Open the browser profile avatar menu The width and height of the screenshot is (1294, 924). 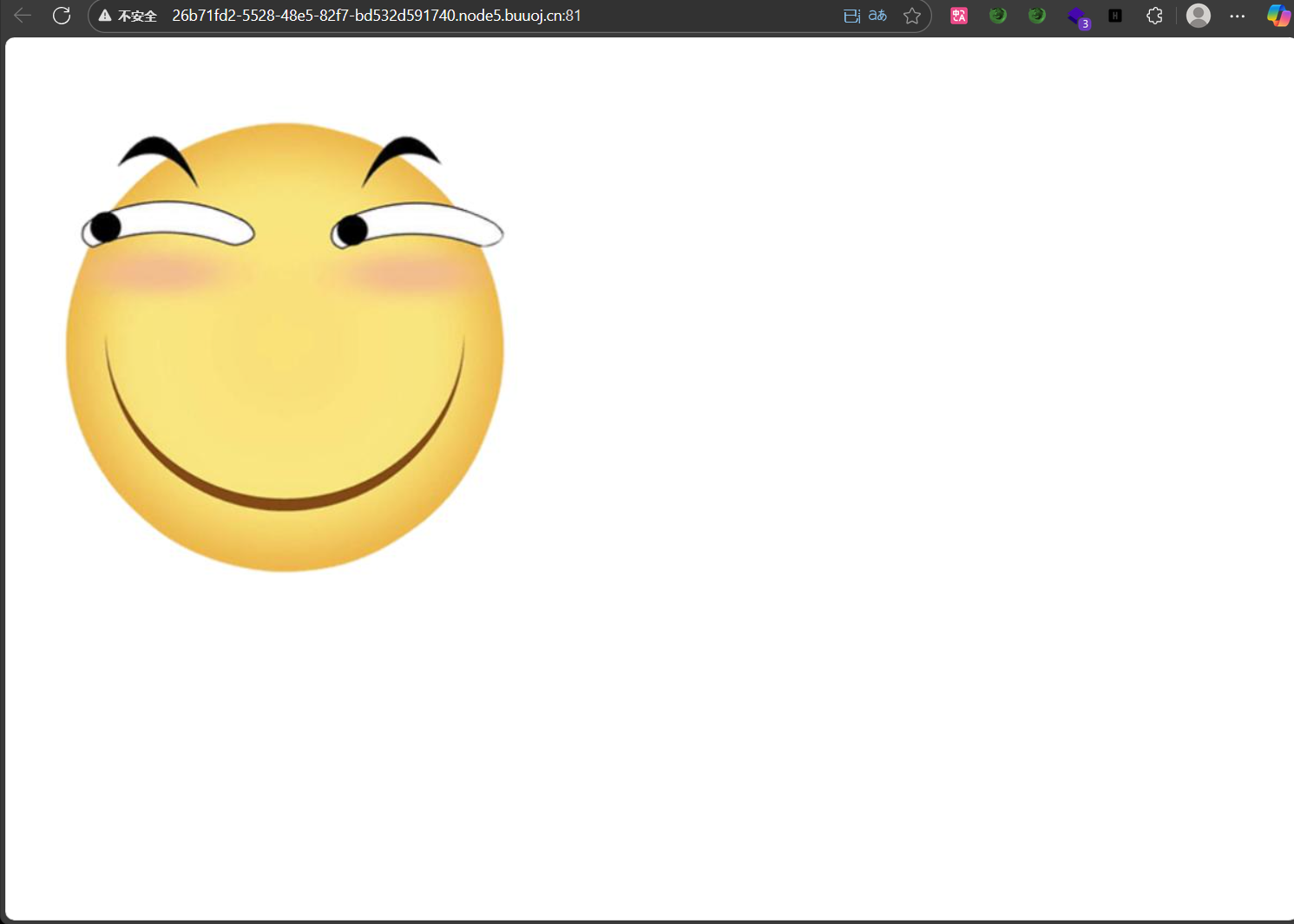pos(1199,15)
